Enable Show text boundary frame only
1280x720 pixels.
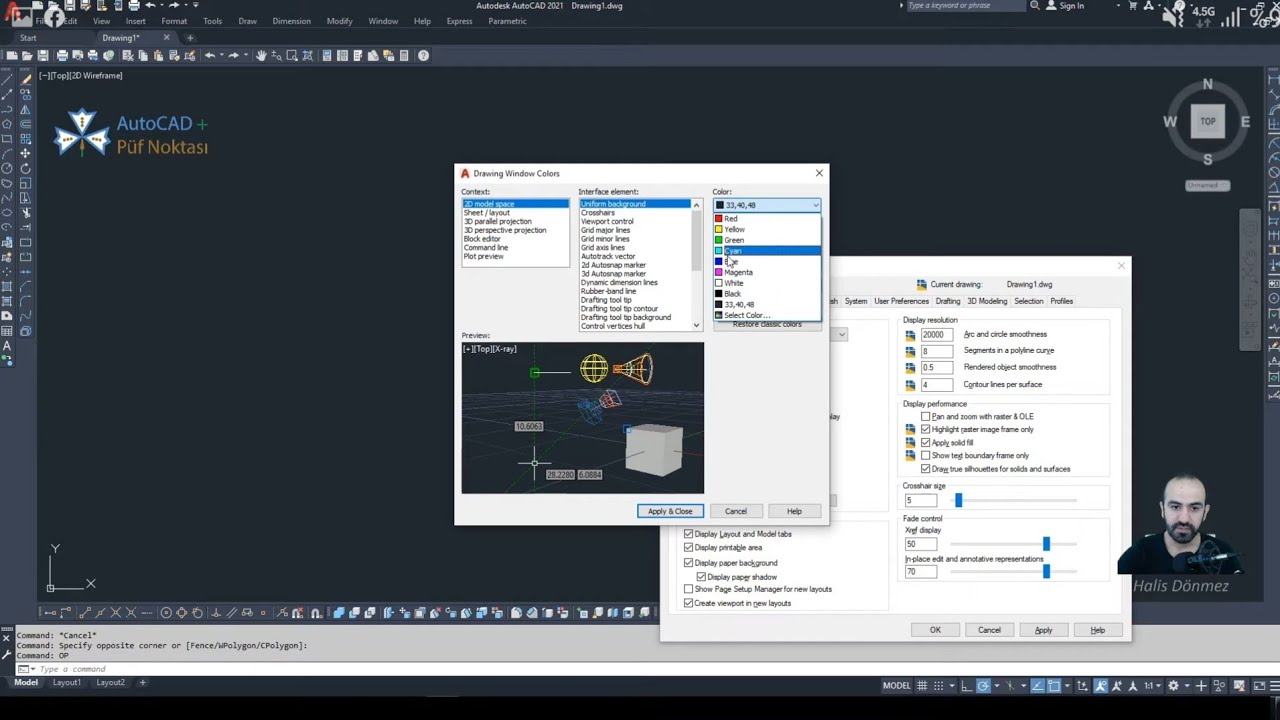(x=925, y=455)
